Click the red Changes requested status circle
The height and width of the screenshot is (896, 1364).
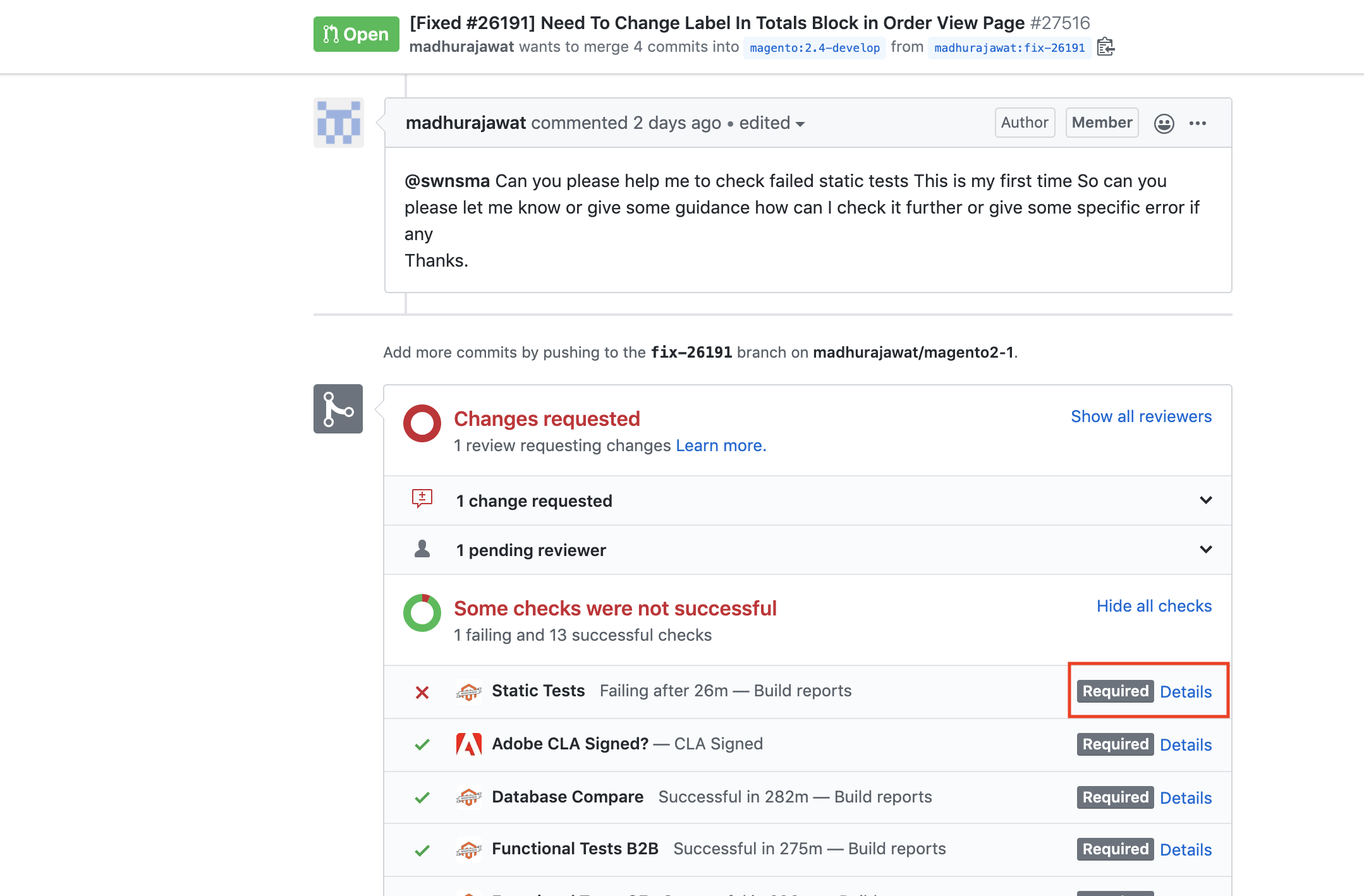click(422, 423)
